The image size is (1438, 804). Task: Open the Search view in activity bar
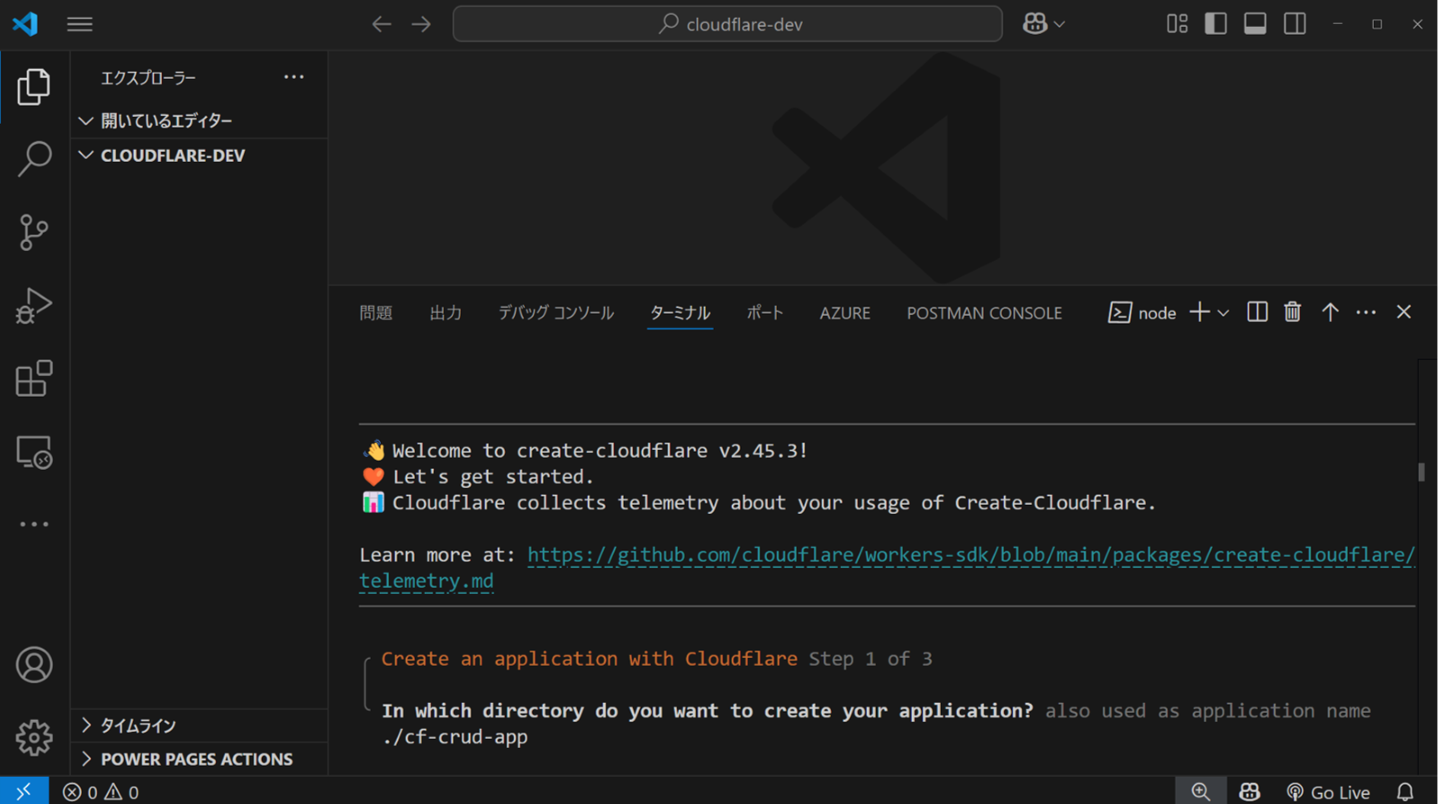pyautogui.click(x=34, y=159)
